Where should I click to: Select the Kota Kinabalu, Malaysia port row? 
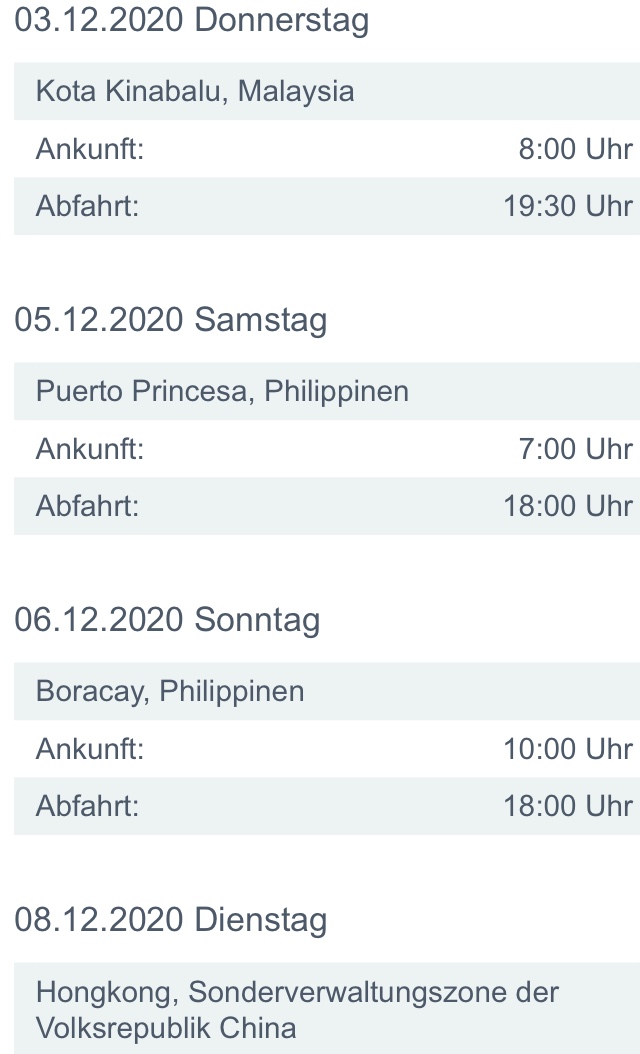tap(195, 92)
